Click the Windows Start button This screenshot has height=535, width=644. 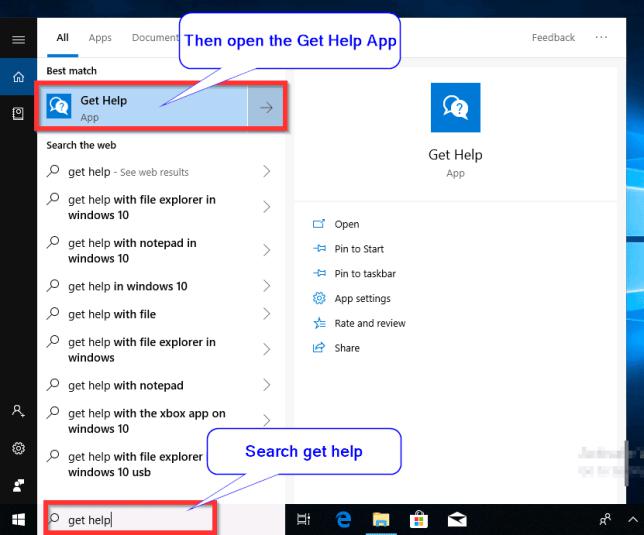(x=18, y=520)
